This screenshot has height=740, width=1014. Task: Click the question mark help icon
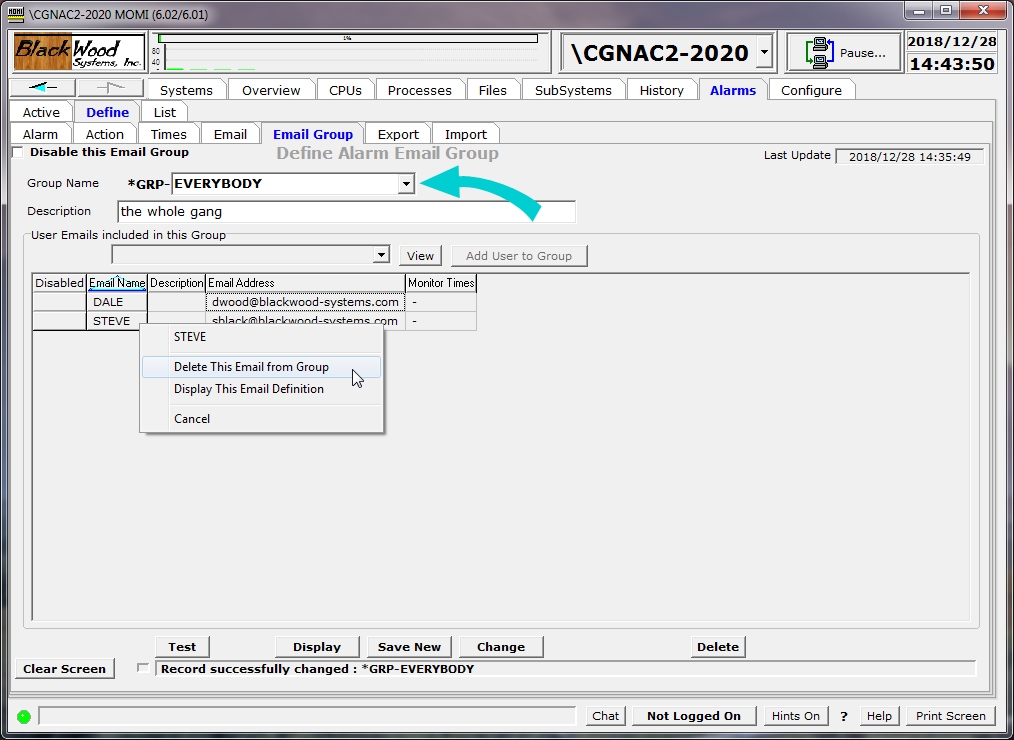click(844, 716)
